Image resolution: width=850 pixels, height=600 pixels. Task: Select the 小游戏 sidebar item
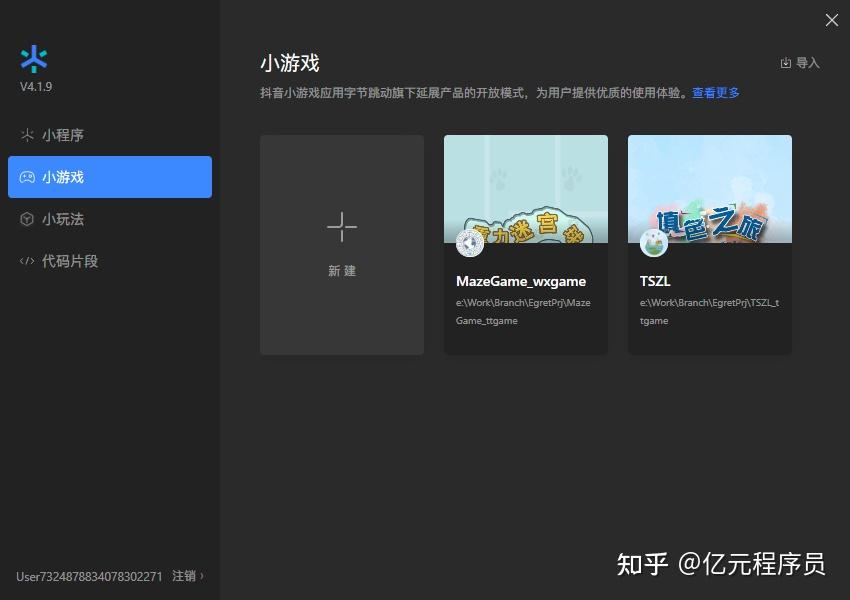[110, 177]
